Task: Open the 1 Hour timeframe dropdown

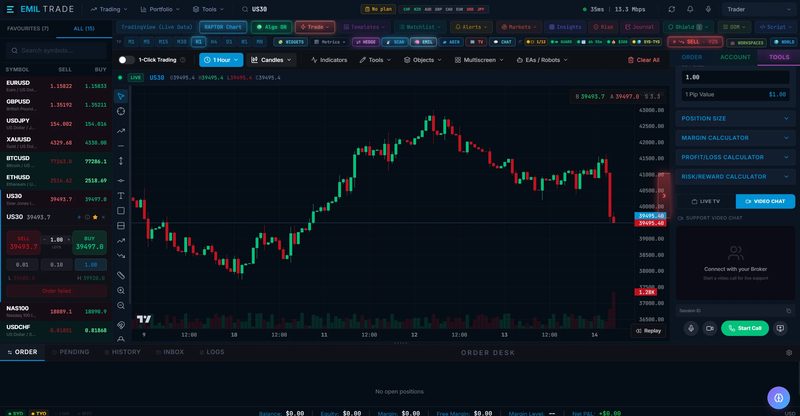Action: [221, 60]
